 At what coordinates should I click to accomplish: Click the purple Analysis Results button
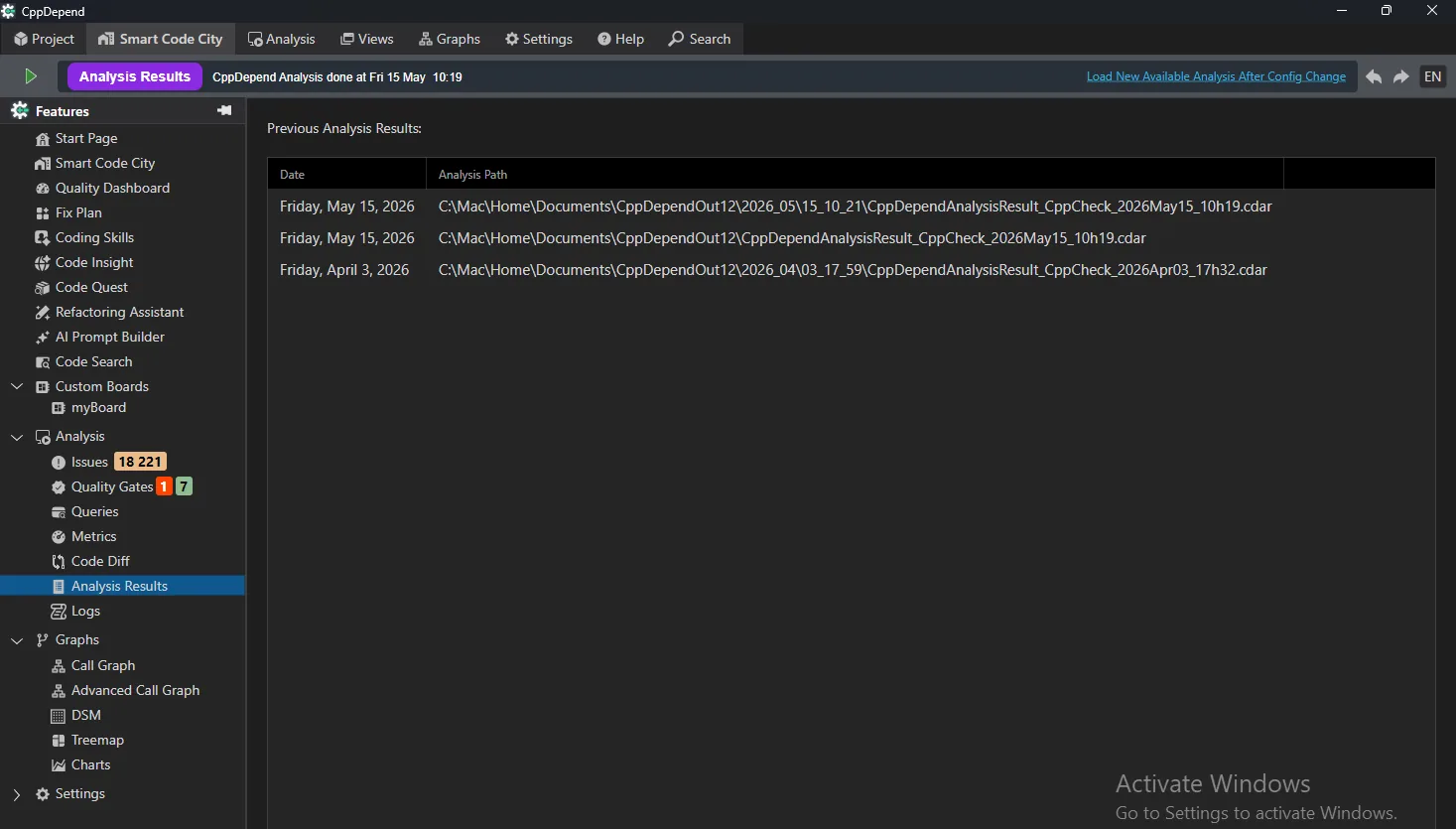pos(135,76)
